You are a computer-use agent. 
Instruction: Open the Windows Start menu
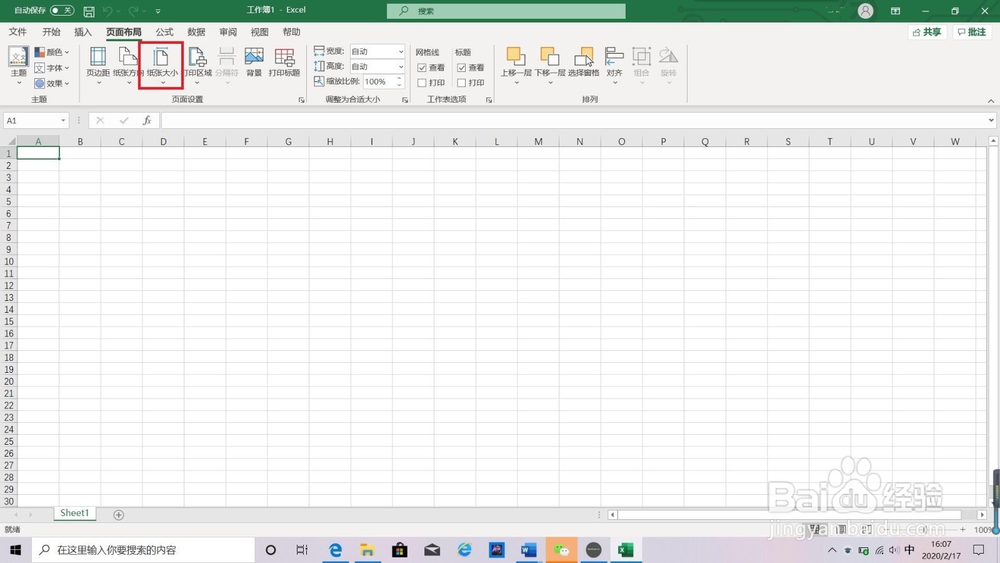pos(16,550)
